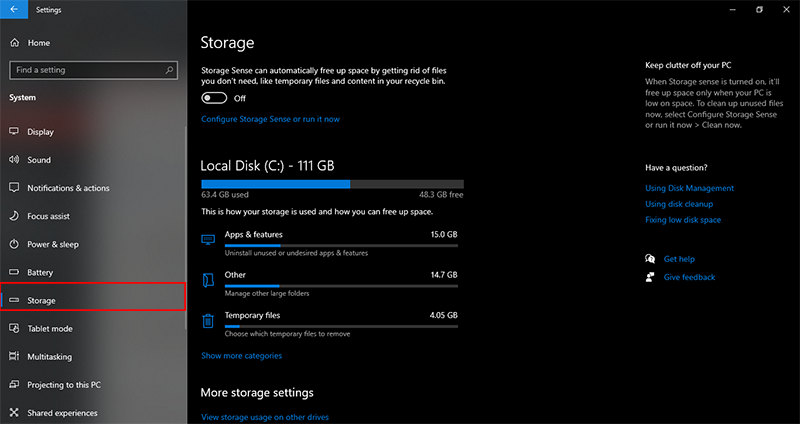Expand Show more categories link
800x424 pixels.
click(241, 356)
